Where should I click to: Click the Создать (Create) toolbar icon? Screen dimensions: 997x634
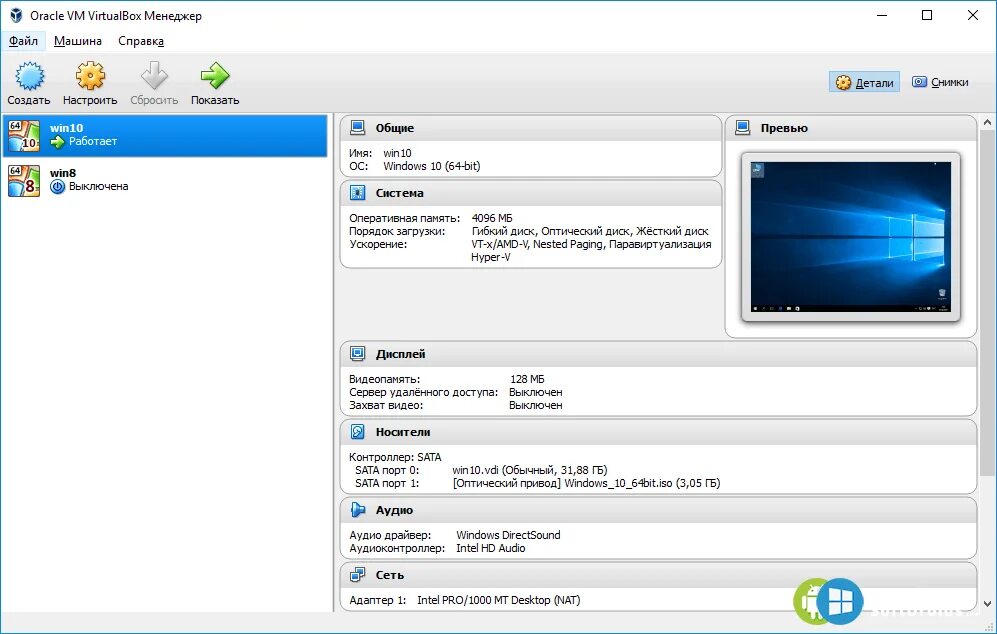29,76
